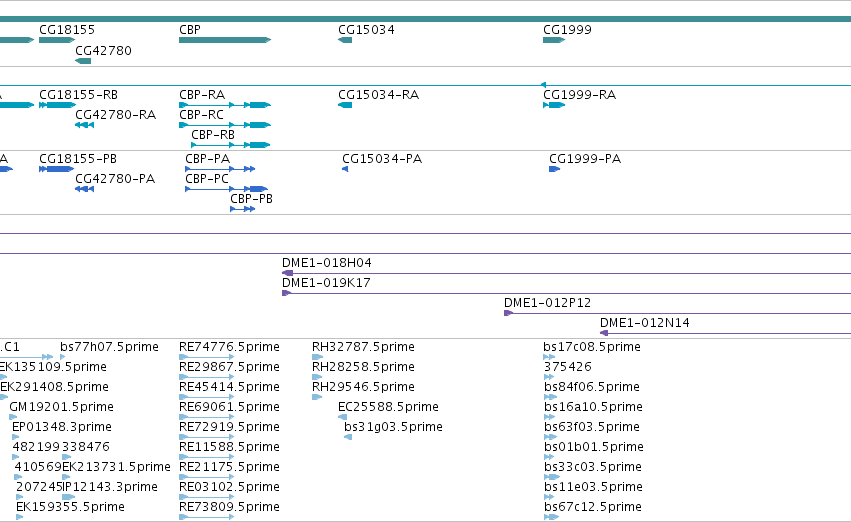Click EST bs17c08.5prime
Image resolution: width=851 pixels, height=522 pixels.
click(x=592, y=347)
